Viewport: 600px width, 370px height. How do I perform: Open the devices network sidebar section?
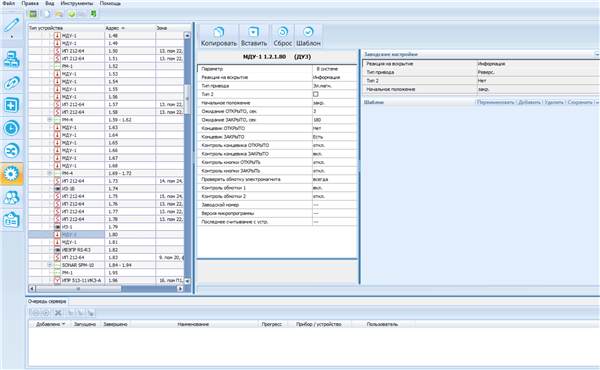[x=11, y=59]
